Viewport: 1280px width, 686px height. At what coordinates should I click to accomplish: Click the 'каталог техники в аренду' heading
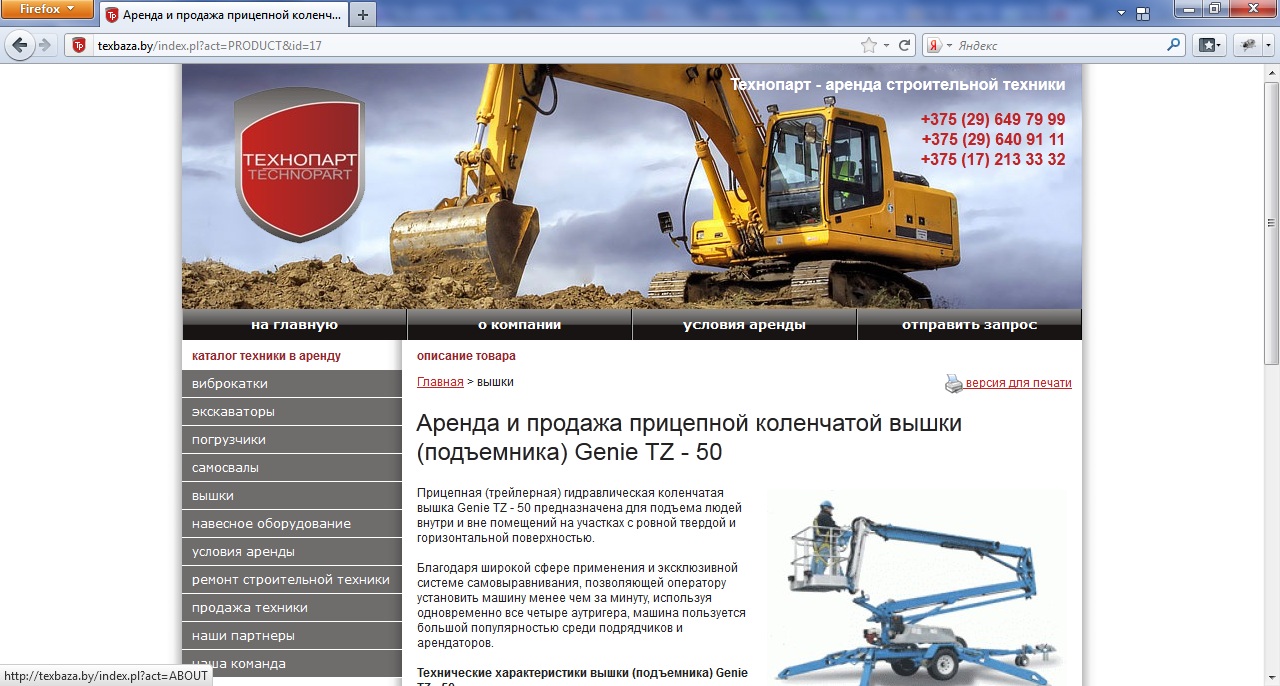point(266,356)
